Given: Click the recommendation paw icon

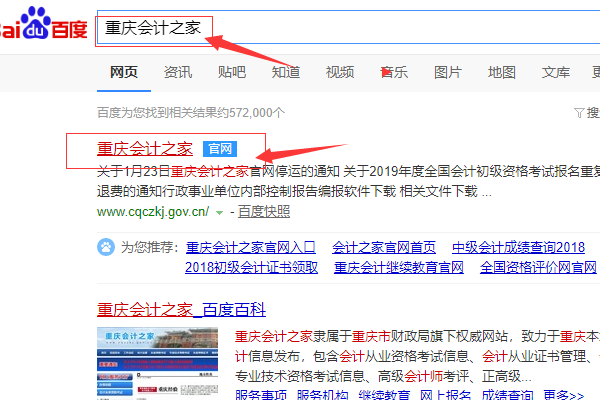Looking at the screenshot, I should click(x=106, y=247).
